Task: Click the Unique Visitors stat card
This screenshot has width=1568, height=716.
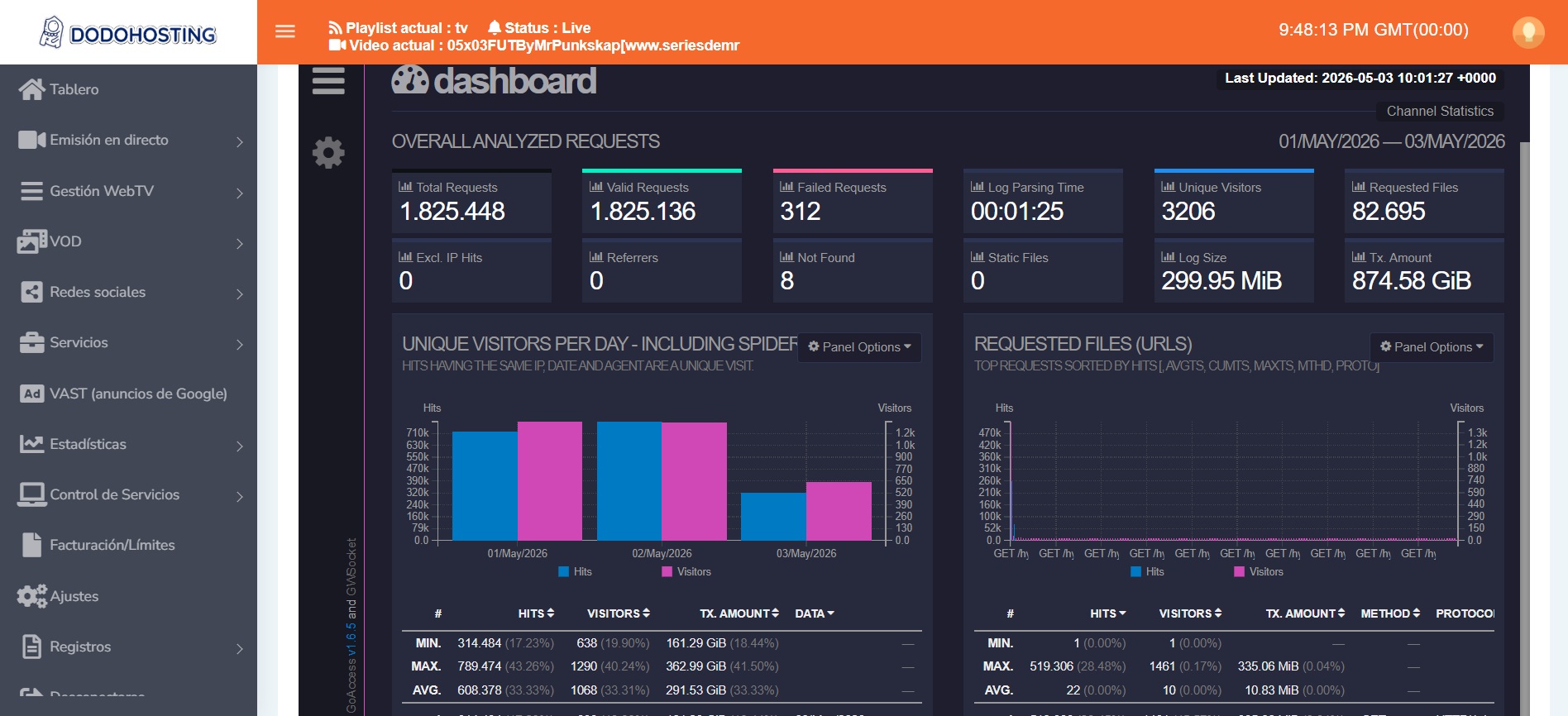Action: click(x=1234, y=202)
